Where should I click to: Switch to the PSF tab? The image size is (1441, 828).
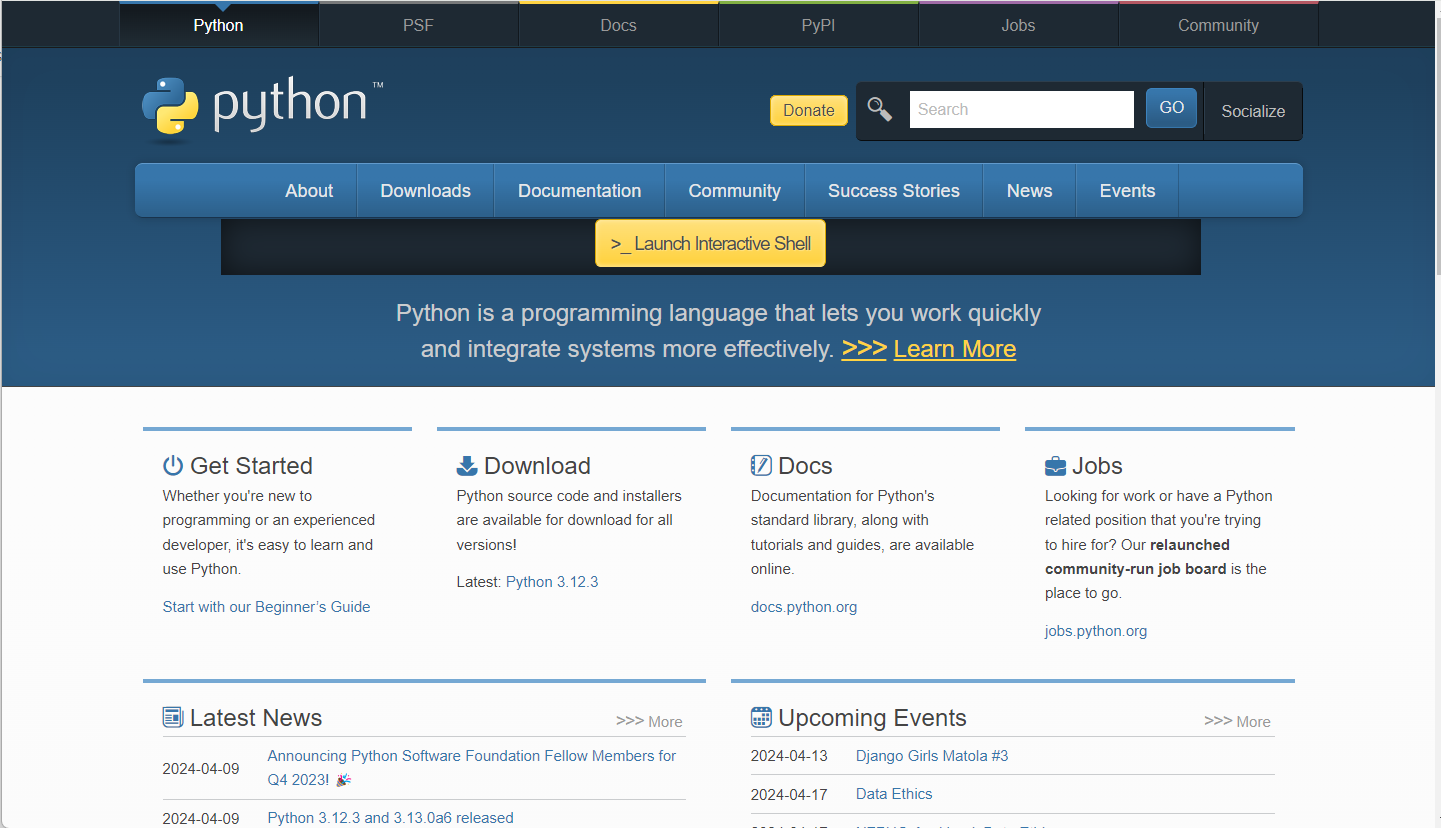click(418, 24)
